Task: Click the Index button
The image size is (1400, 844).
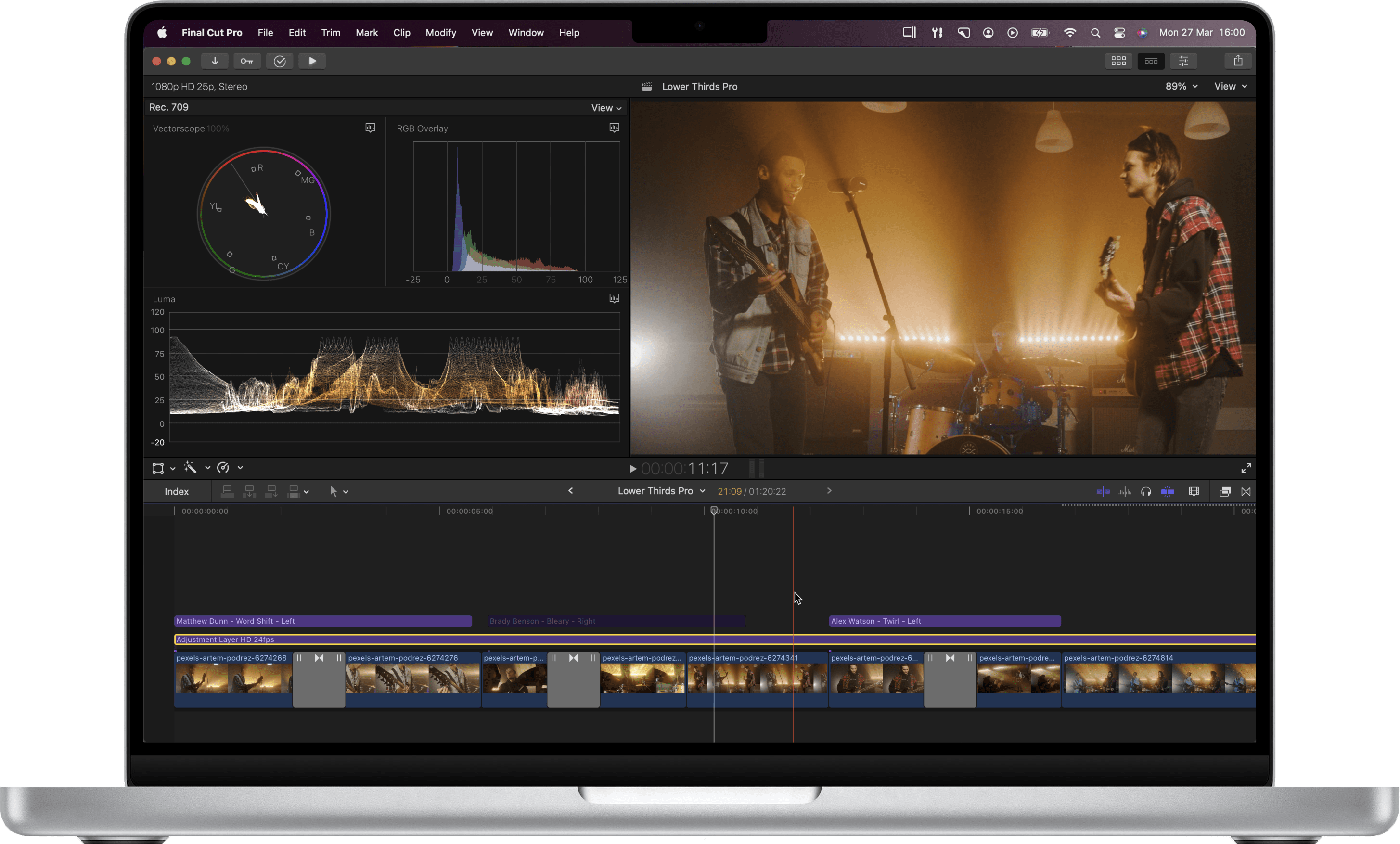Action: [x=176, y=491]
